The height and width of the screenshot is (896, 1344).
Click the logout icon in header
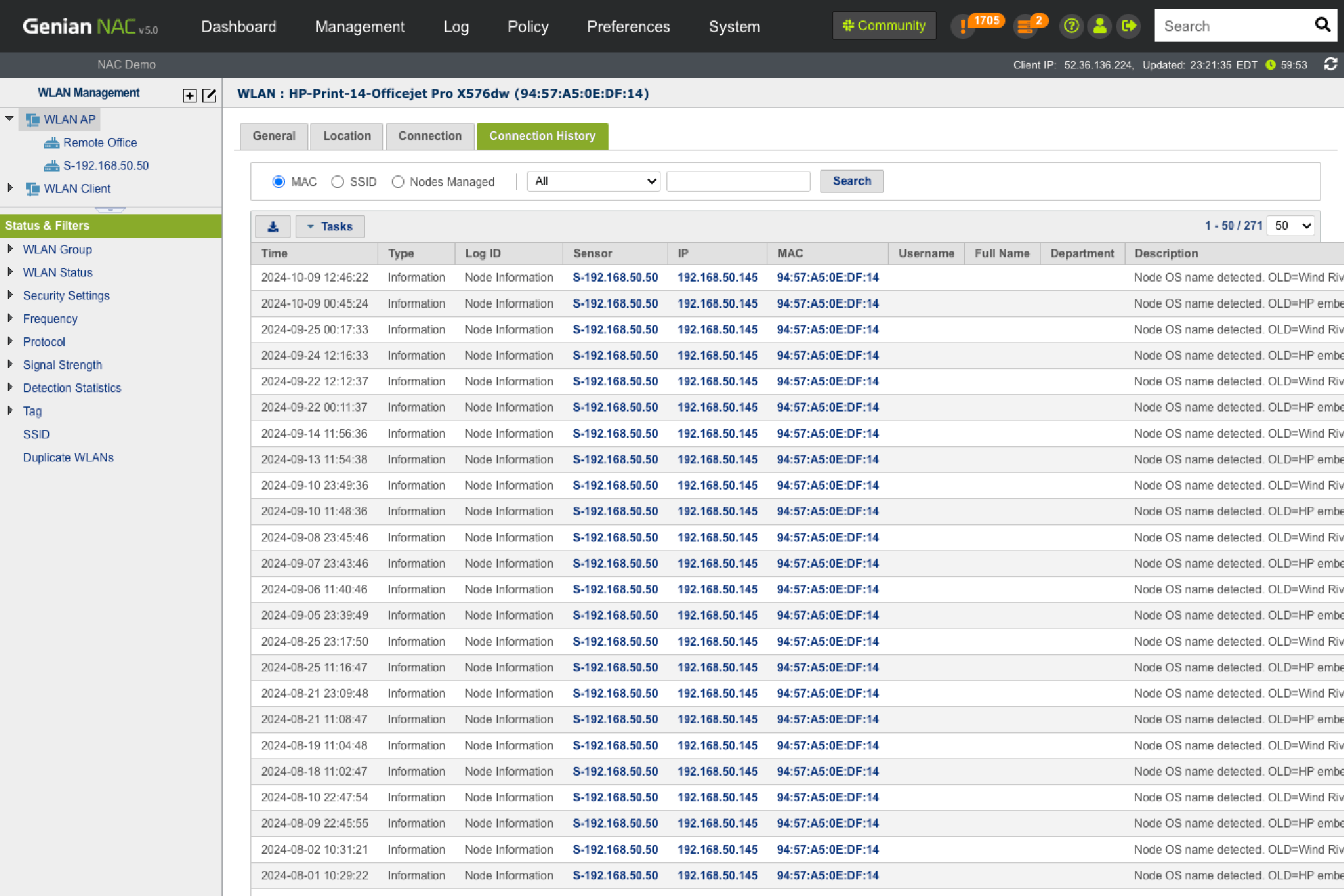[1129, 26]
